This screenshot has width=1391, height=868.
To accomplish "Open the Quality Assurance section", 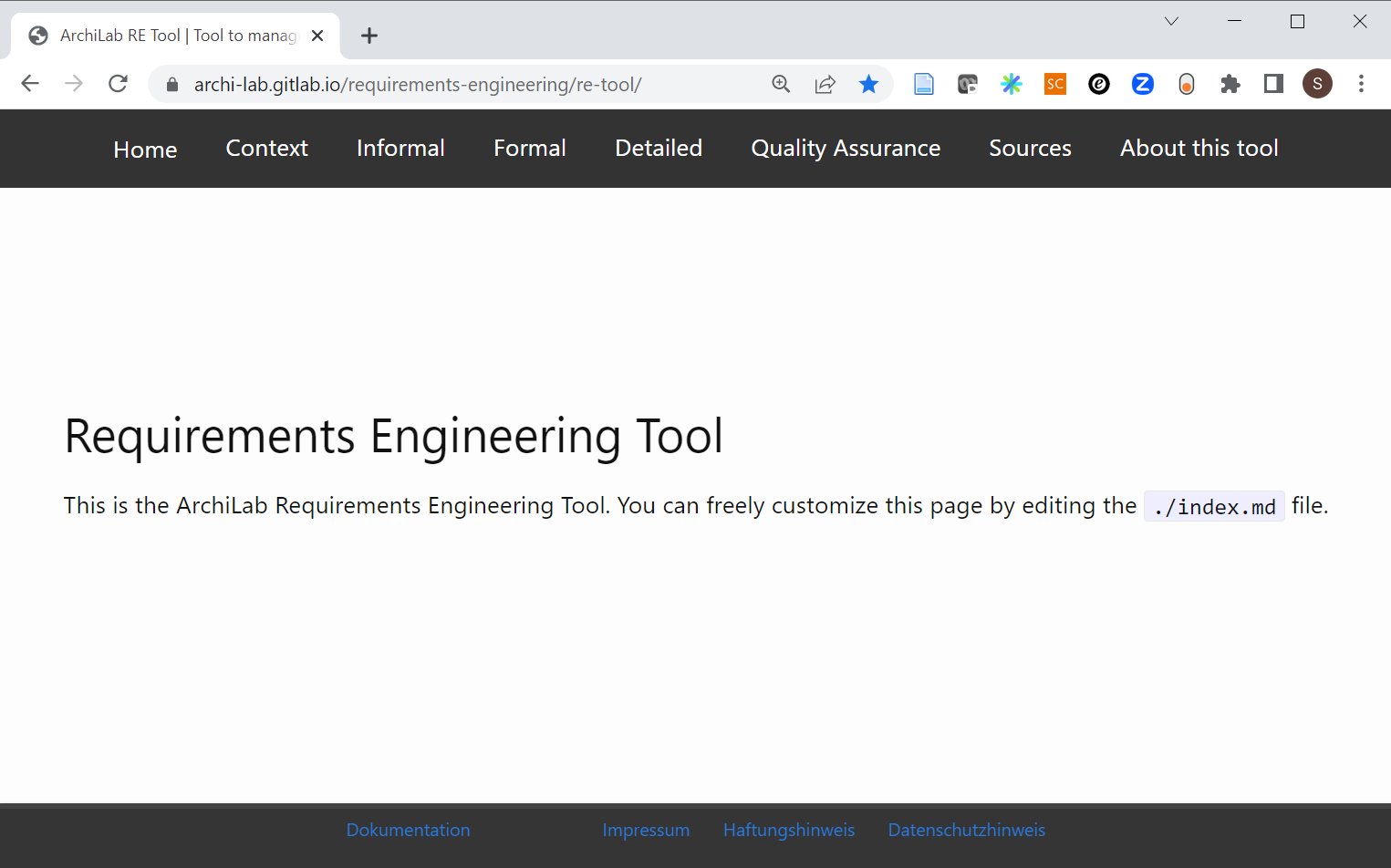I will pos(846,148).
